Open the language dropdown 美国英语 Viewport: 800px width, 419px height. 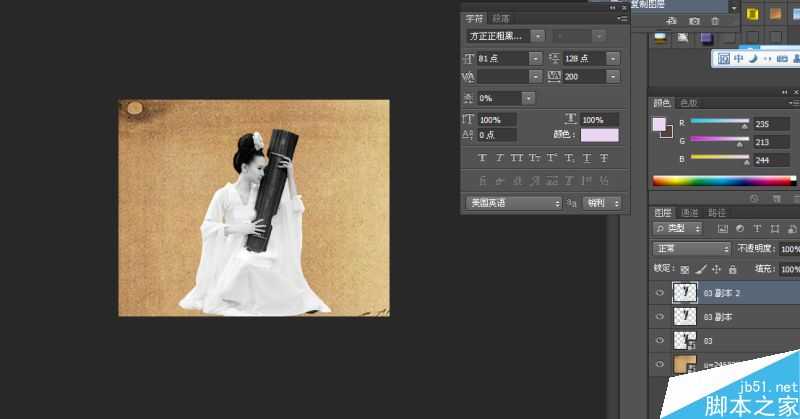pyautogui.click(x=514, y=203)
